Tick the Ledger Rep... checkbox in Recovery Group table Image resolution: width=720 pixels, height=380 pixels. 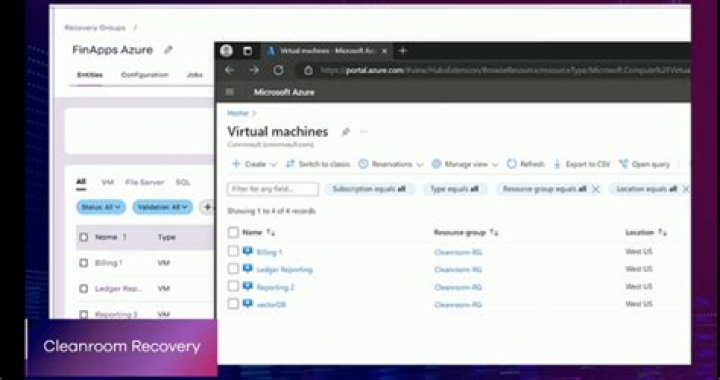[x=84, y=289]
